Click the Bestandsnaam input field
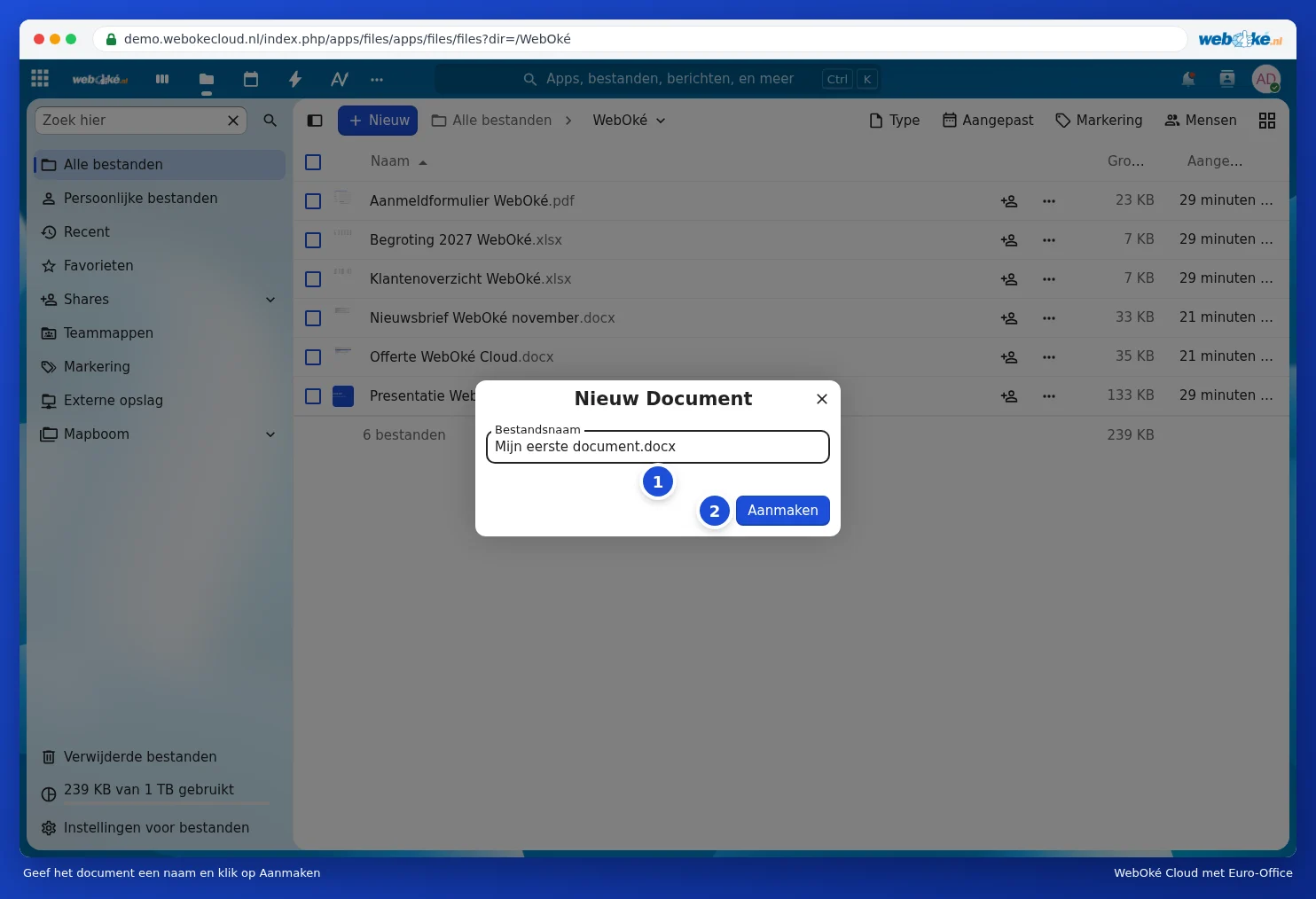1316x899 pixels. pos(658,447)
